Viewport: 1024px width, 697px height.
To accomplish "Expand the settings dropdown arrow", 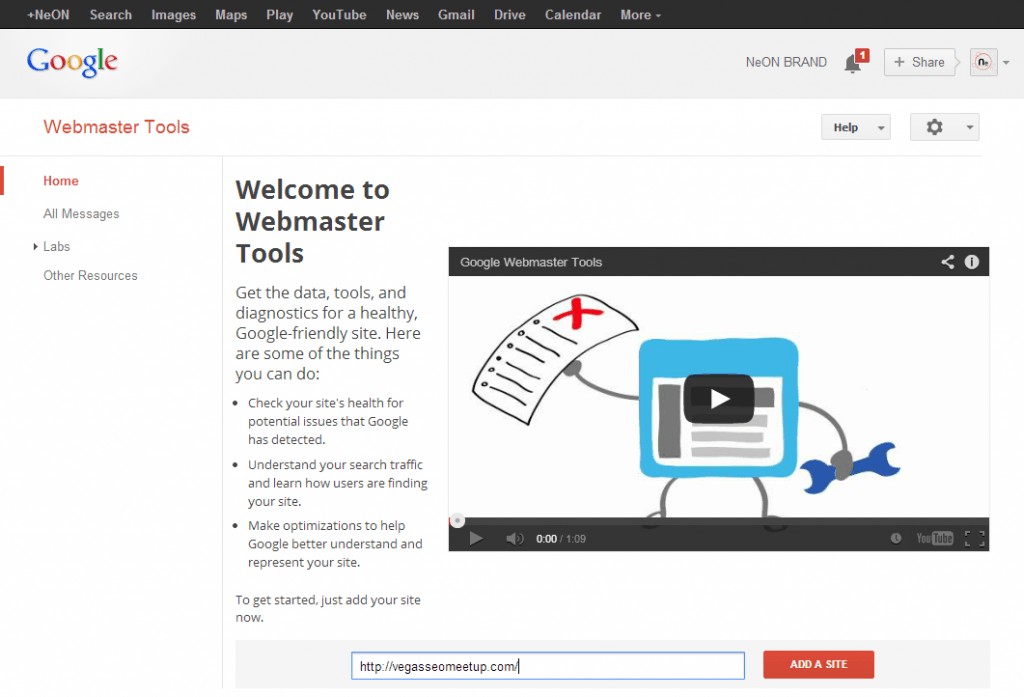I will point(970,127).
